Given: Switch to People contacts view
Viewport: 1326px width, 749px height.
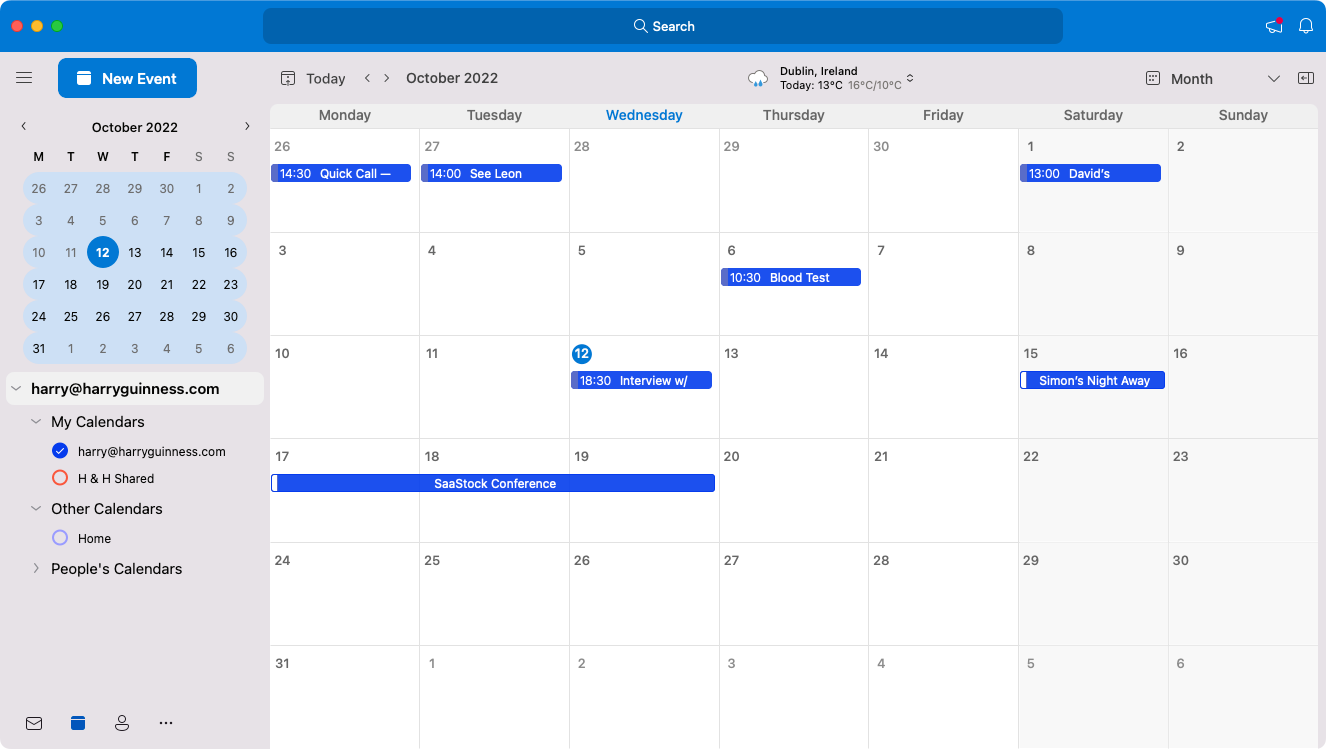Looking at the screenshot, I should 122,723.
